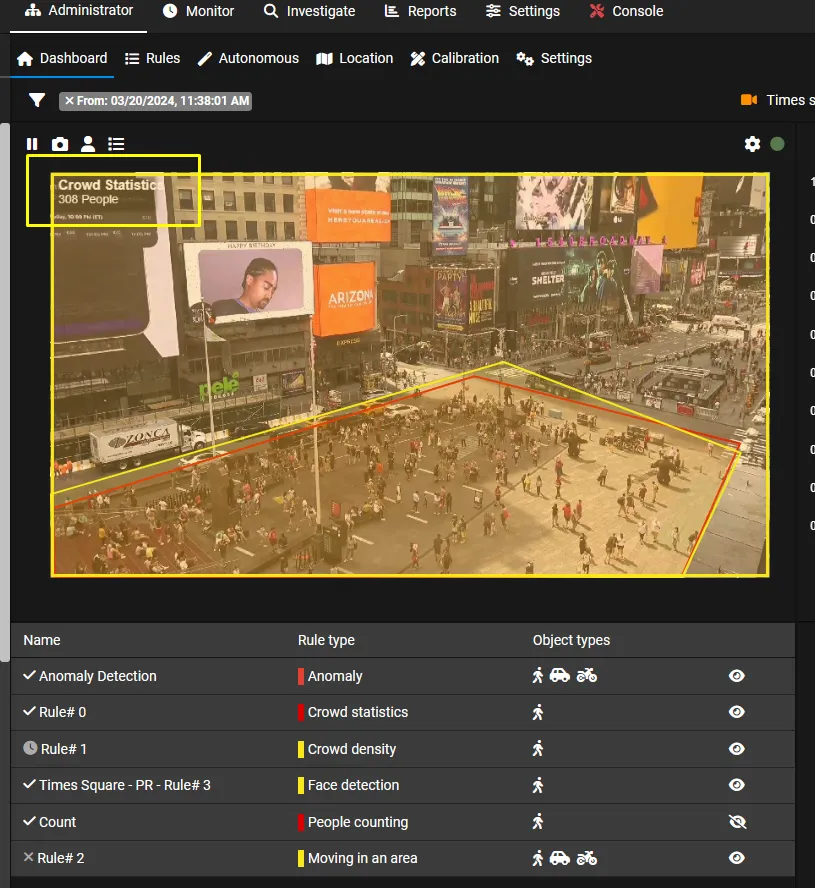Toggle visibility of Rule# 1
This screenshot has height=888, width=815.
coord(736,749)
